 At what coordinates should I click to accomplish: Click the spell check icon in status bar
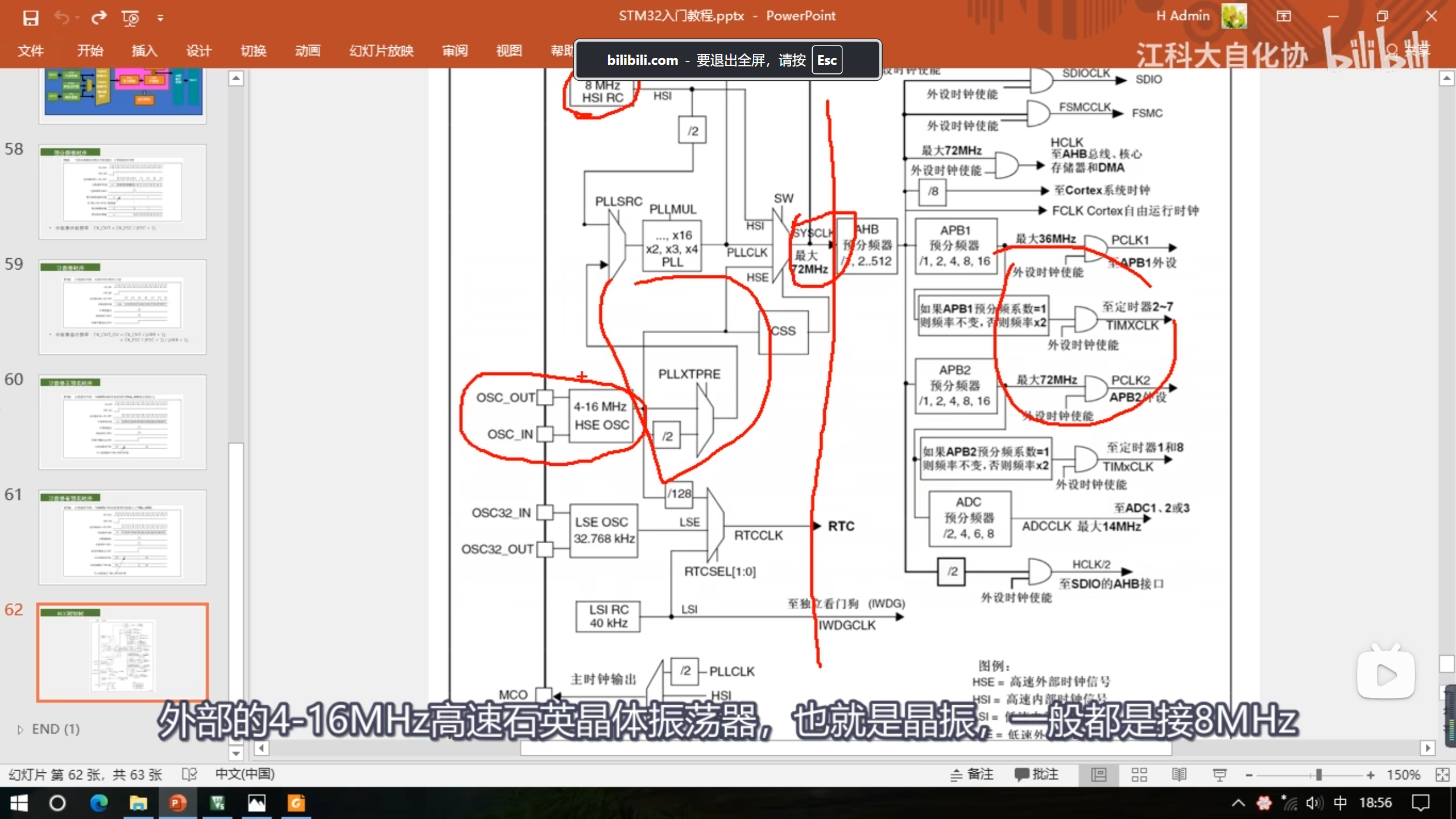189,775
